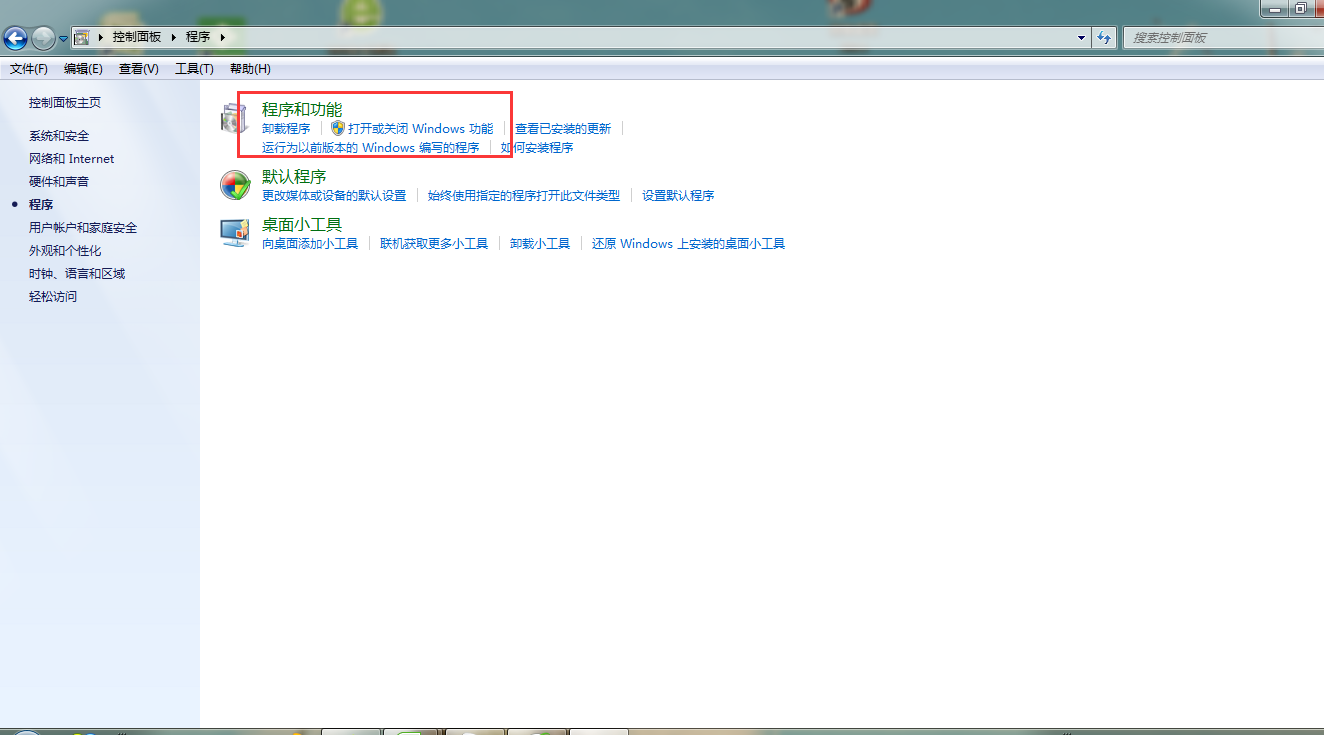Open 轻松访问 in sidebar
The image size is (1324, 735).
point(53,297)
